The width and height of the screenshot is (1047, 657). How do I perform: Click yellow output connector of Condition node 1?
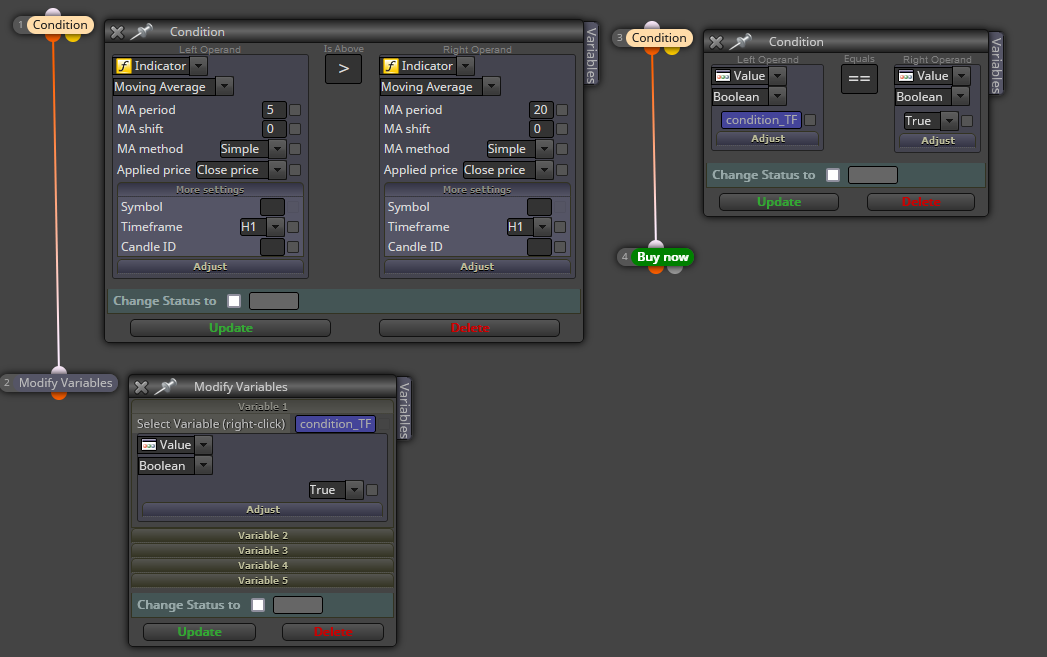[x=73, y=37]
